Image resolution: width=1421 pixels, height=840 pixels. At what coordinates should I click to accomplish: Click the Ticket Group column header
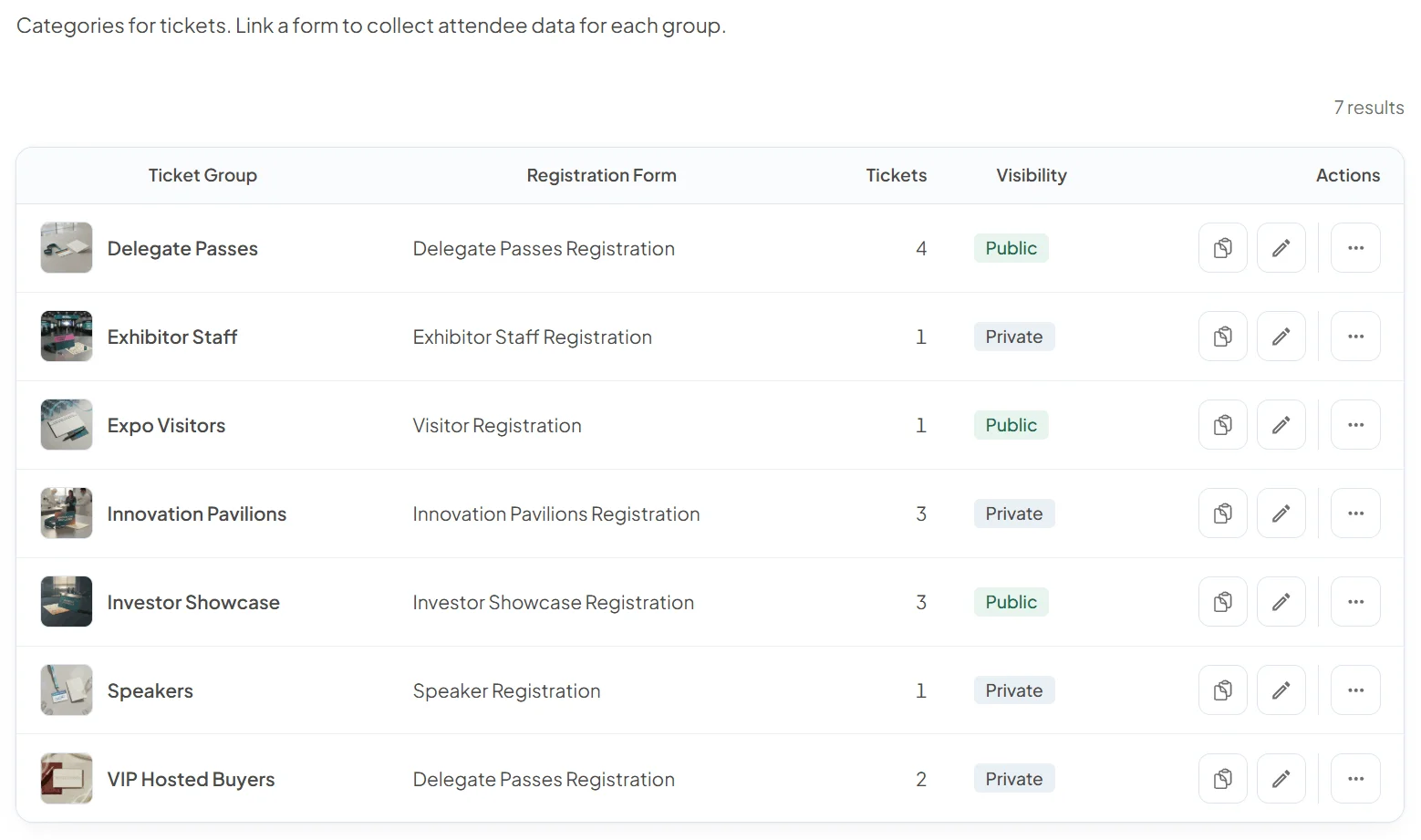[x=202, y=175]
